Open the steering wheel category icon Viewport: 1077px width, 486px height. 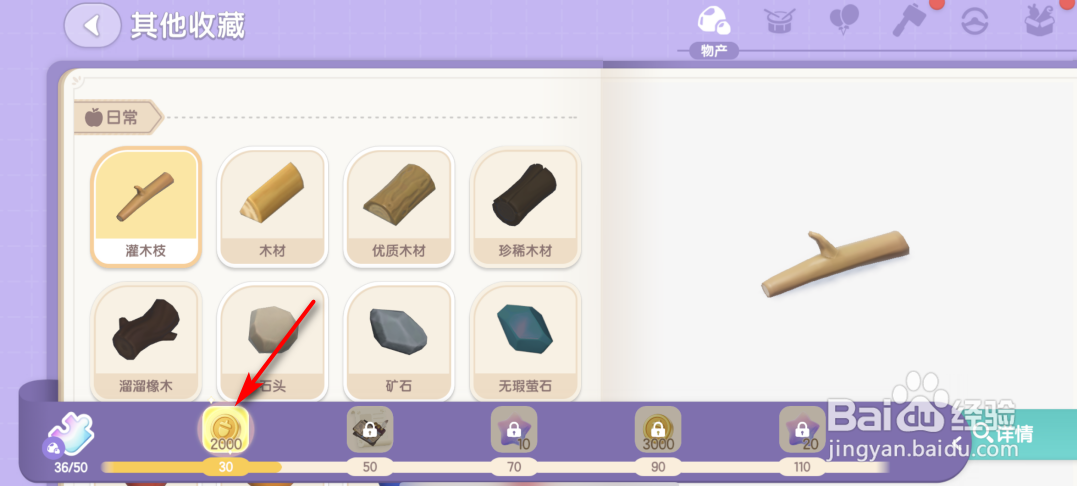[x=975, y=22]
